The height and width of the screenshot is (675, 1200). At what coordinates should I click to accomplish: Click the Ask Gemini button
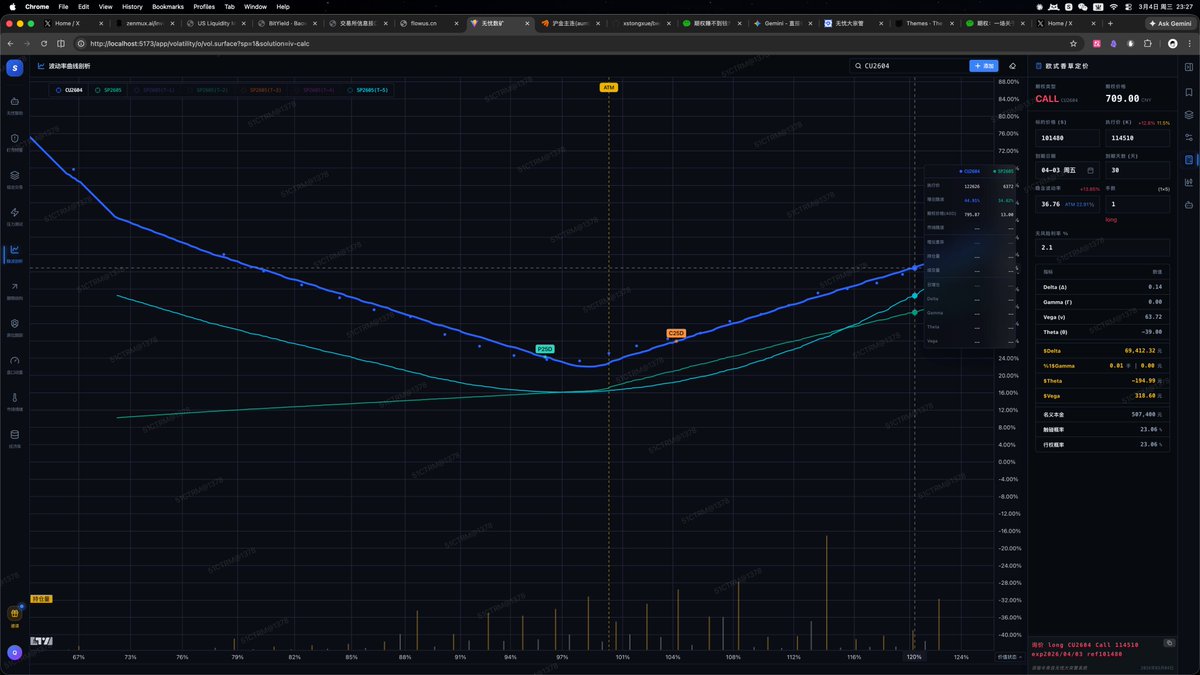(x=1172, y=22)
